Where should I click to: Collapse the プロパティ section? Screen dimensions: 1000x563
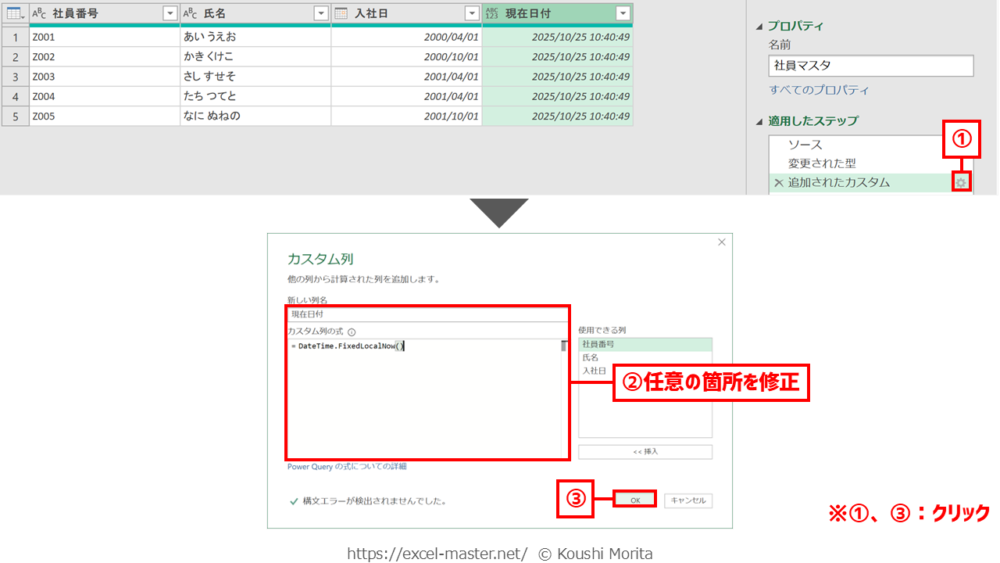[x=759, y=26]
